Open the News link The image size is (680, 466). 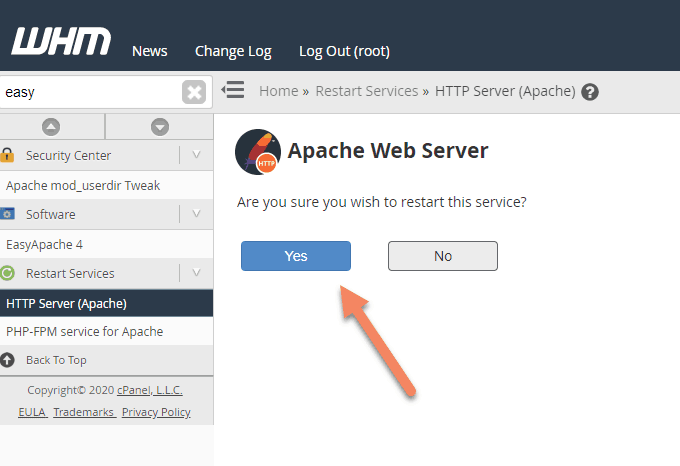point(150,51)
